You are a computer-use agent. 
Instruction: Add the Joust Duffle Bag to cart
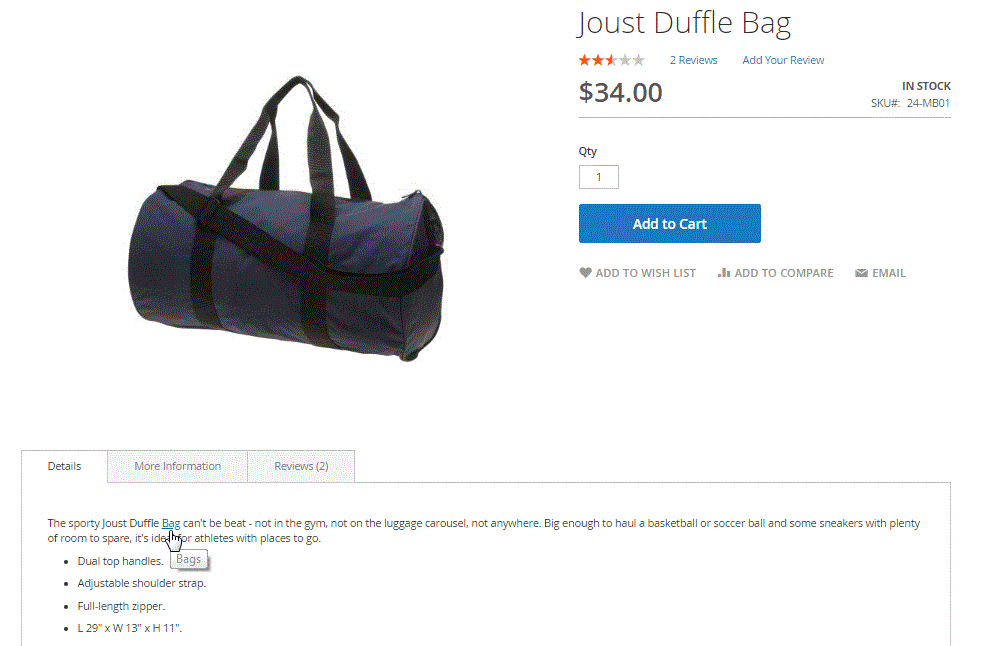point(670,223)
